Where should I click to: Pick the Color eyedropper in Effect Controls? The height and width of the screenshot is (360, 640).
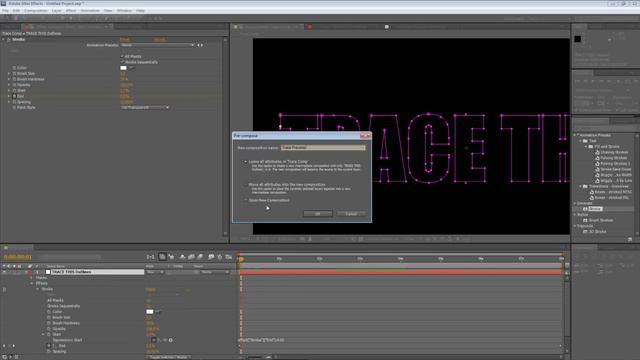131,68
